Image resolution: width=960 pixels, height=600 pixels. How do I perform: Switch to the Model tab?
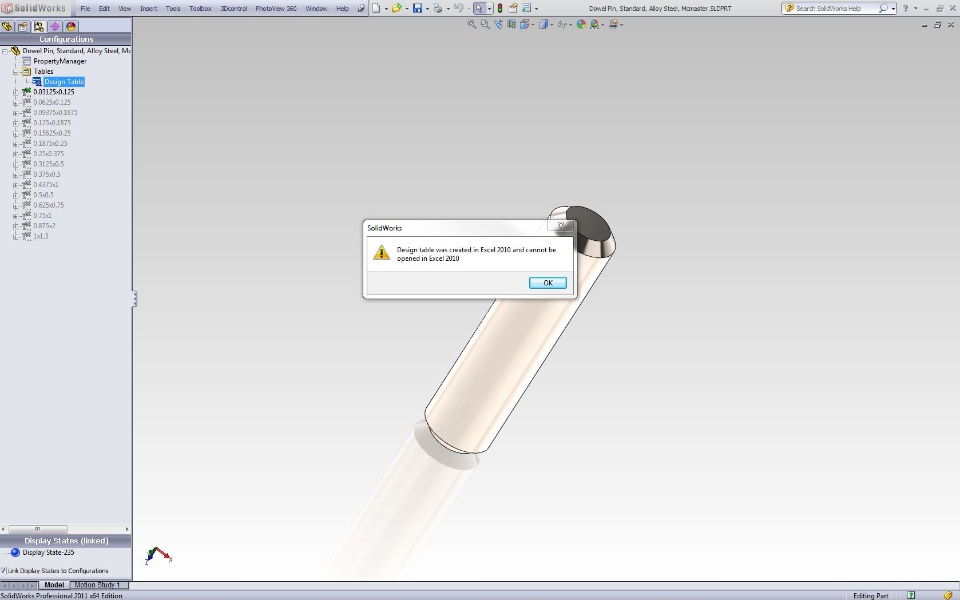click(54, 585)
